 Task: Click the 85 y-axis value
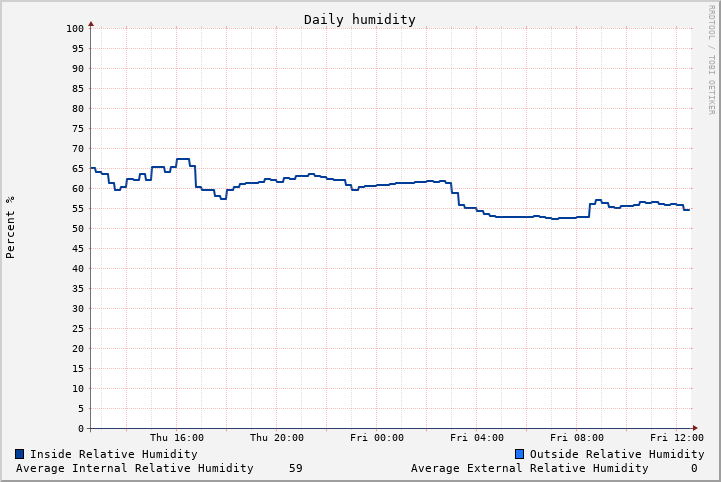click(x=78, y=88)
